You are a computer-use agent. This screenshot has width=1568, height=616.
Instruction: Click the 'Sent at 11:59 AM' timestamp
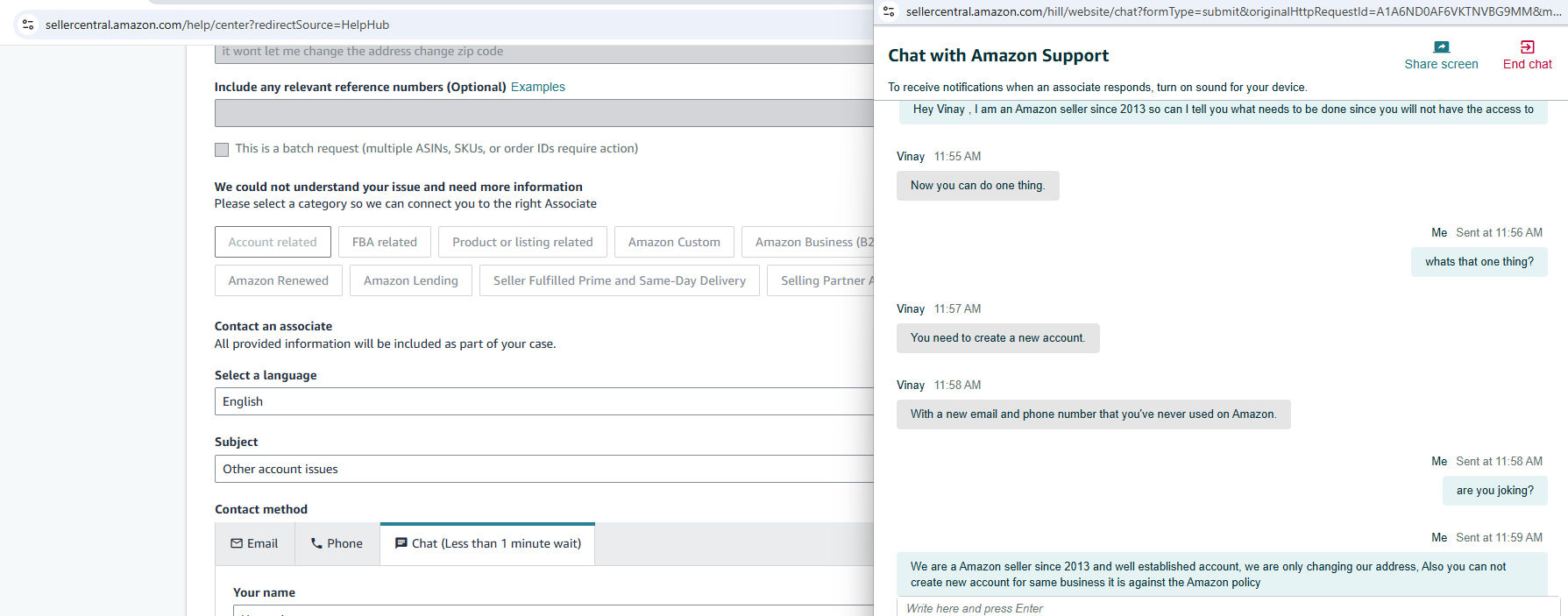1499,537
